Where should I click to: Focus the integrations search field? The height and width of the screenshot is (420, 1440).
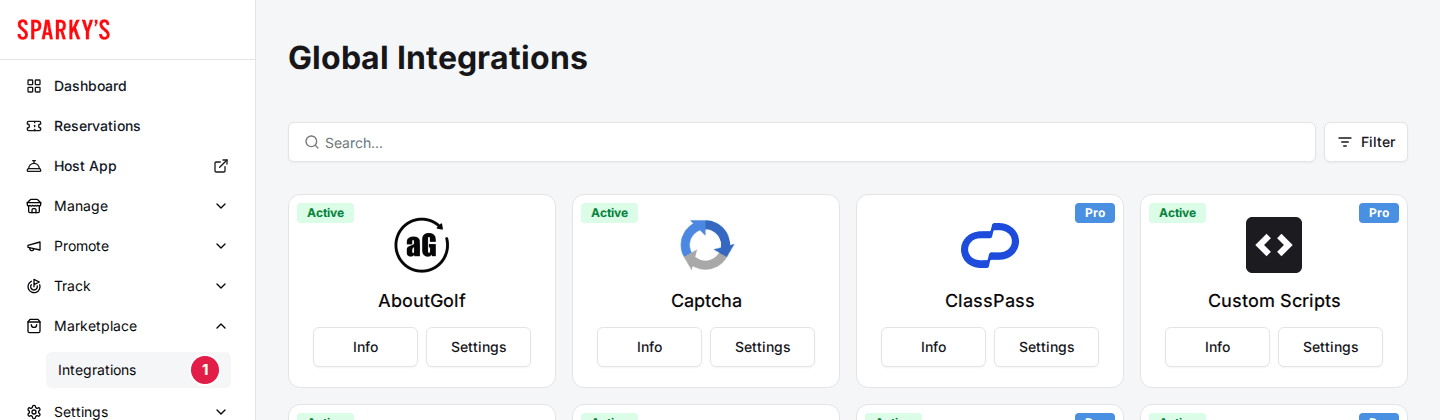[802, 142]
